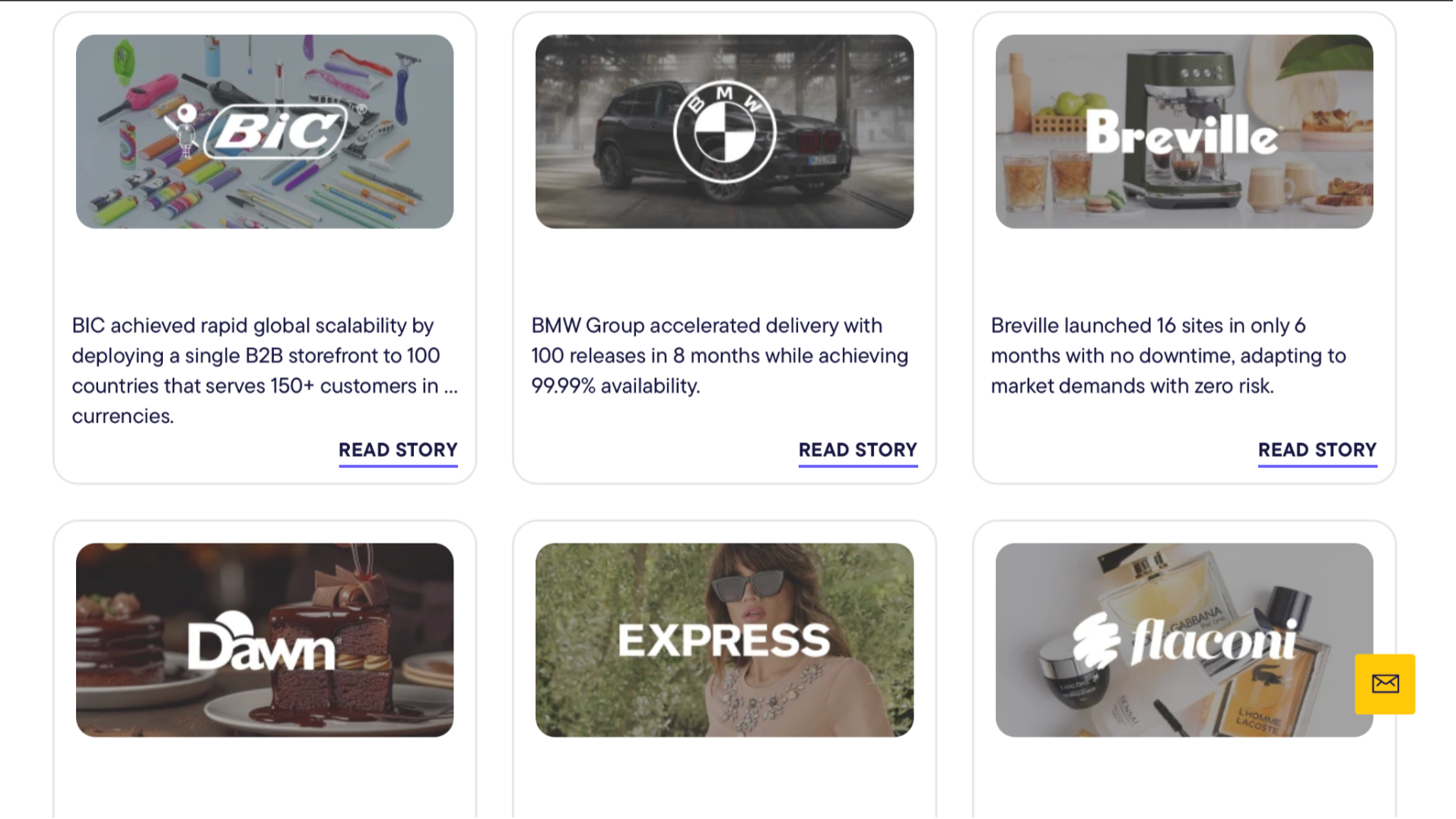
Task: Open the EXPRESS fashion thumbnail
Action: (726, 641)
